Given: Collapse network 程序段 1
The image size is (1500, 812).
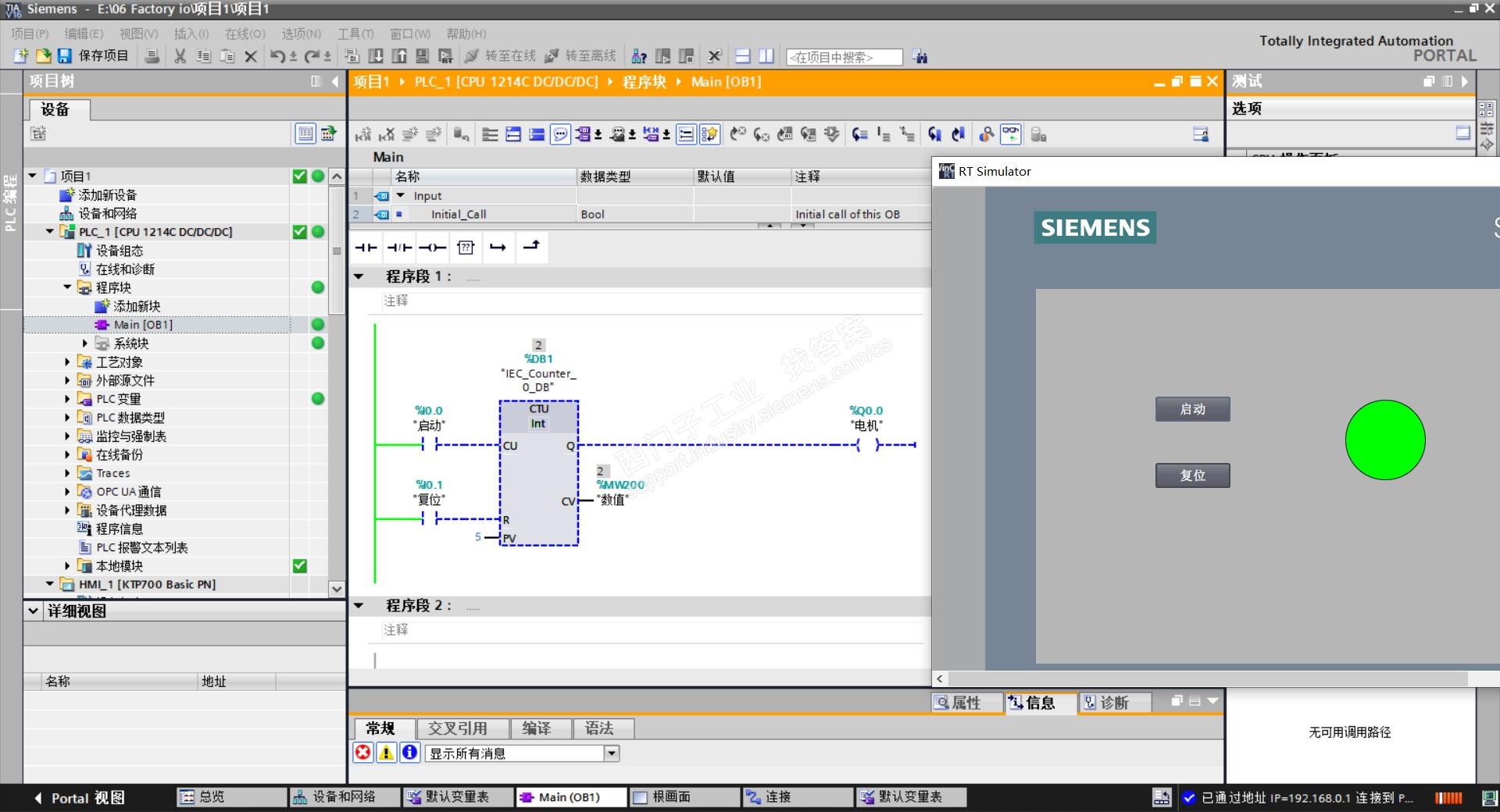Looking at the screenshot, I should pos(359,276).
